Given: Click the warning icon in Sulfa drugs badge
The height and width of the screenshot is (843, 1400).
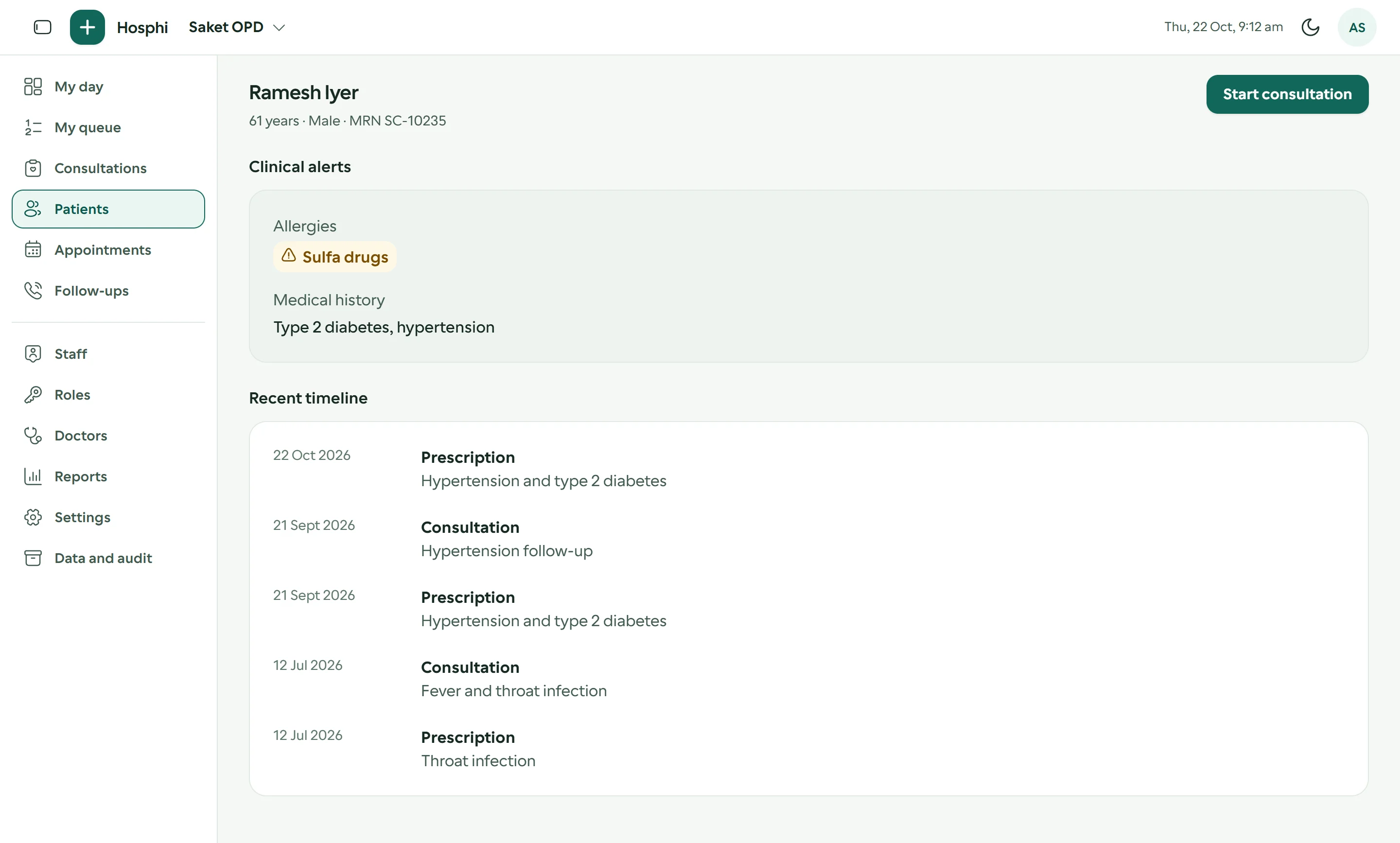Looking at the screenshot, I should (289, 256).
